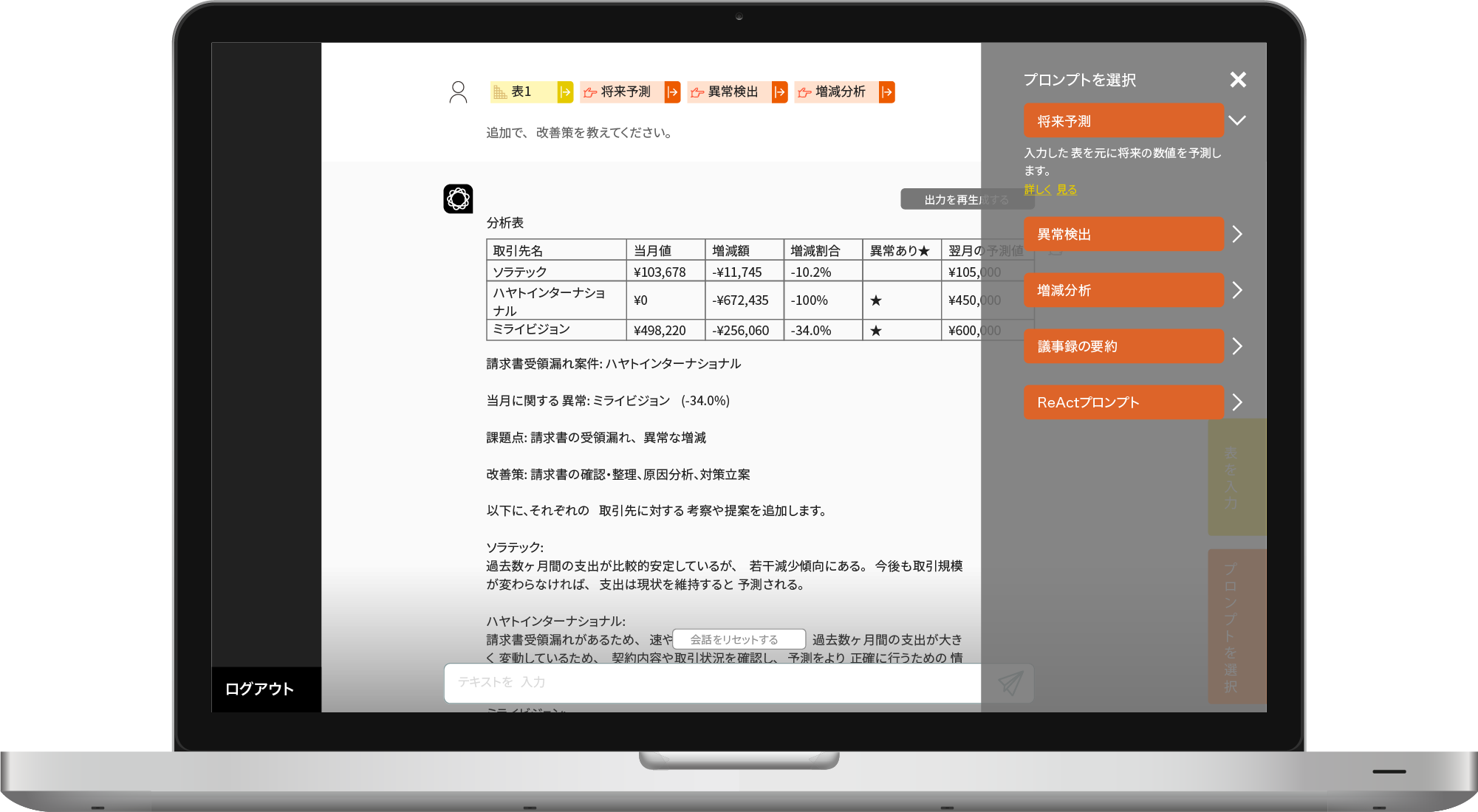Close the プロンプトを選択 panel
This screenshot has height=812, width=1478.
[x=1238, y=80]
